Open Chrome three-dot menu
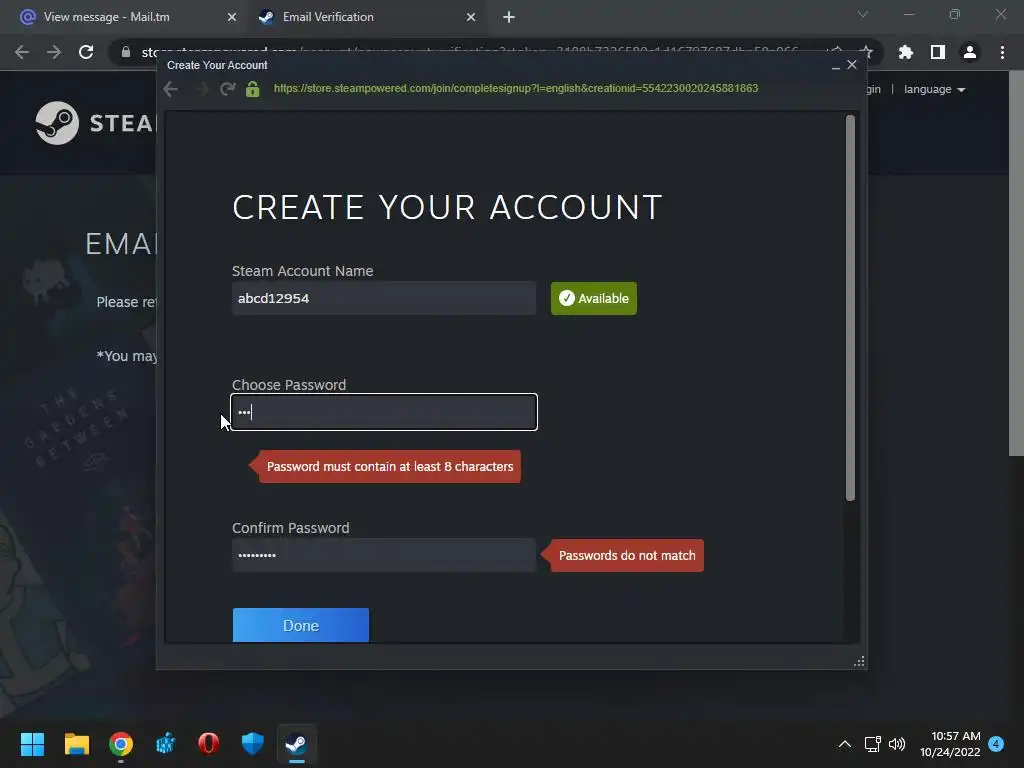 [1002, 52]
